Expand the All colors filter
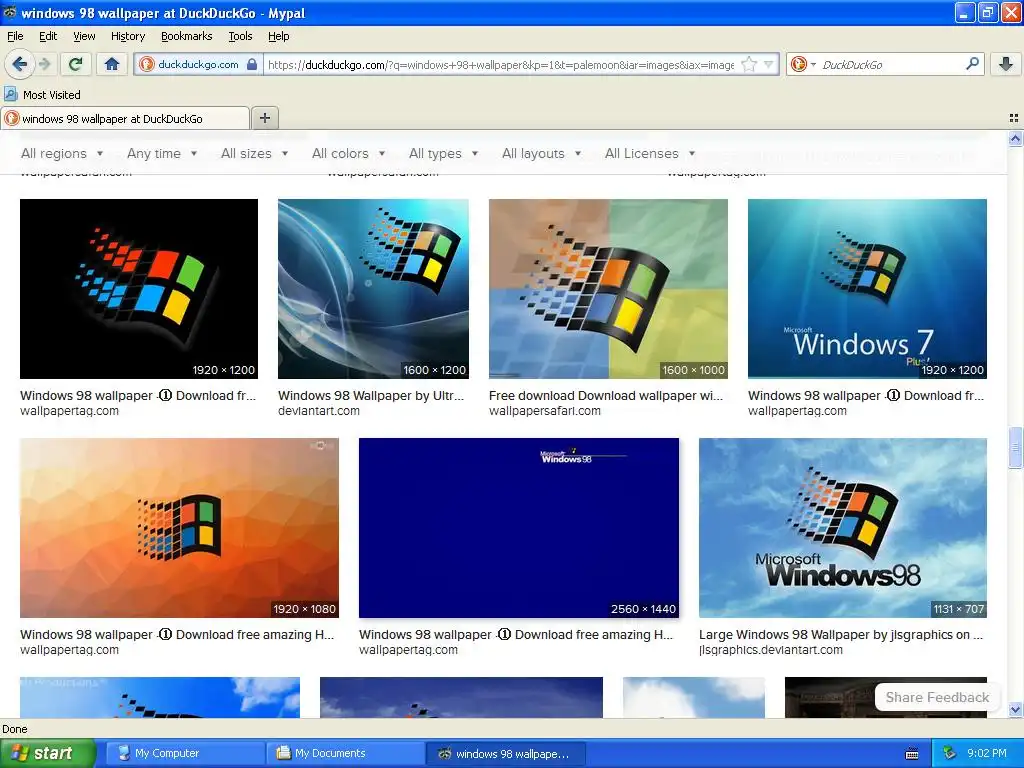 tap(348, 153)
